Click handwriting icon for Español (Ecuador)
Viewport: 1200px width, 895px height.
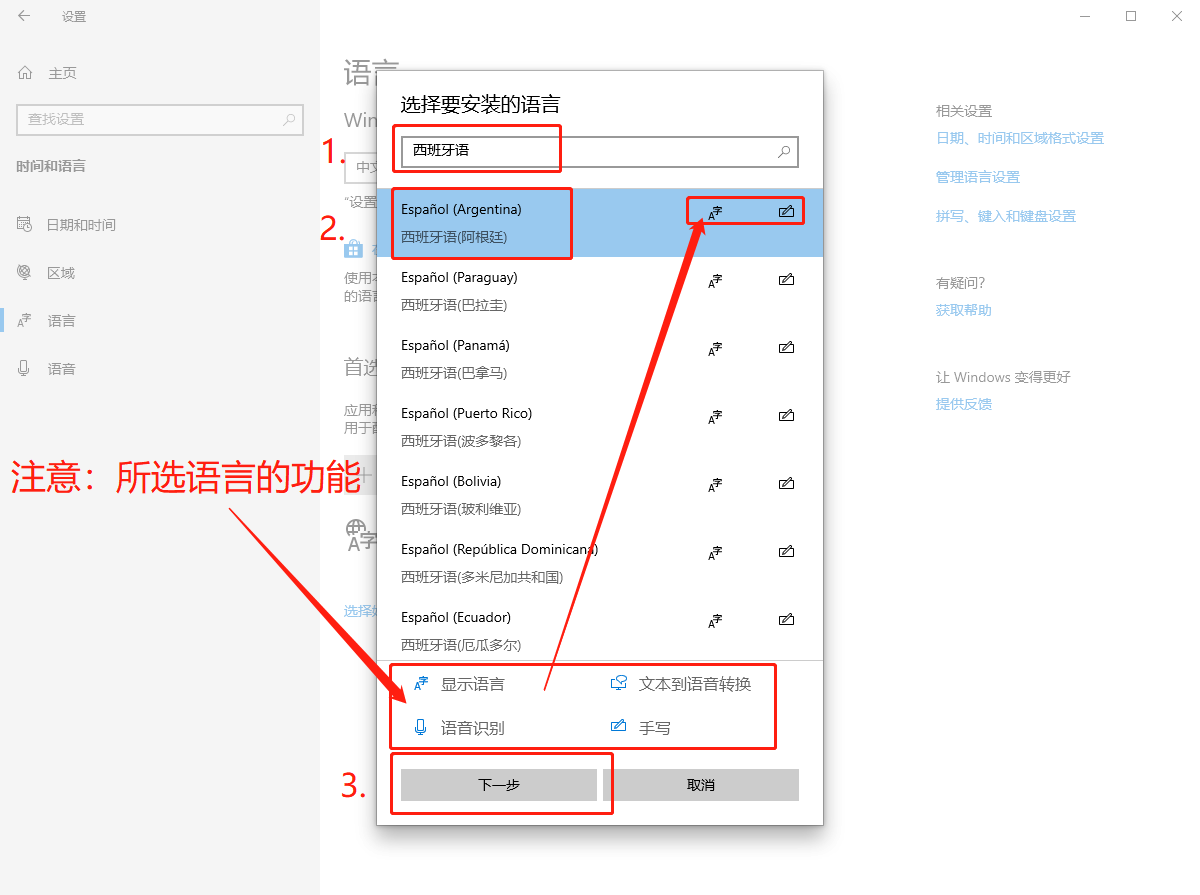coord(786,619)
